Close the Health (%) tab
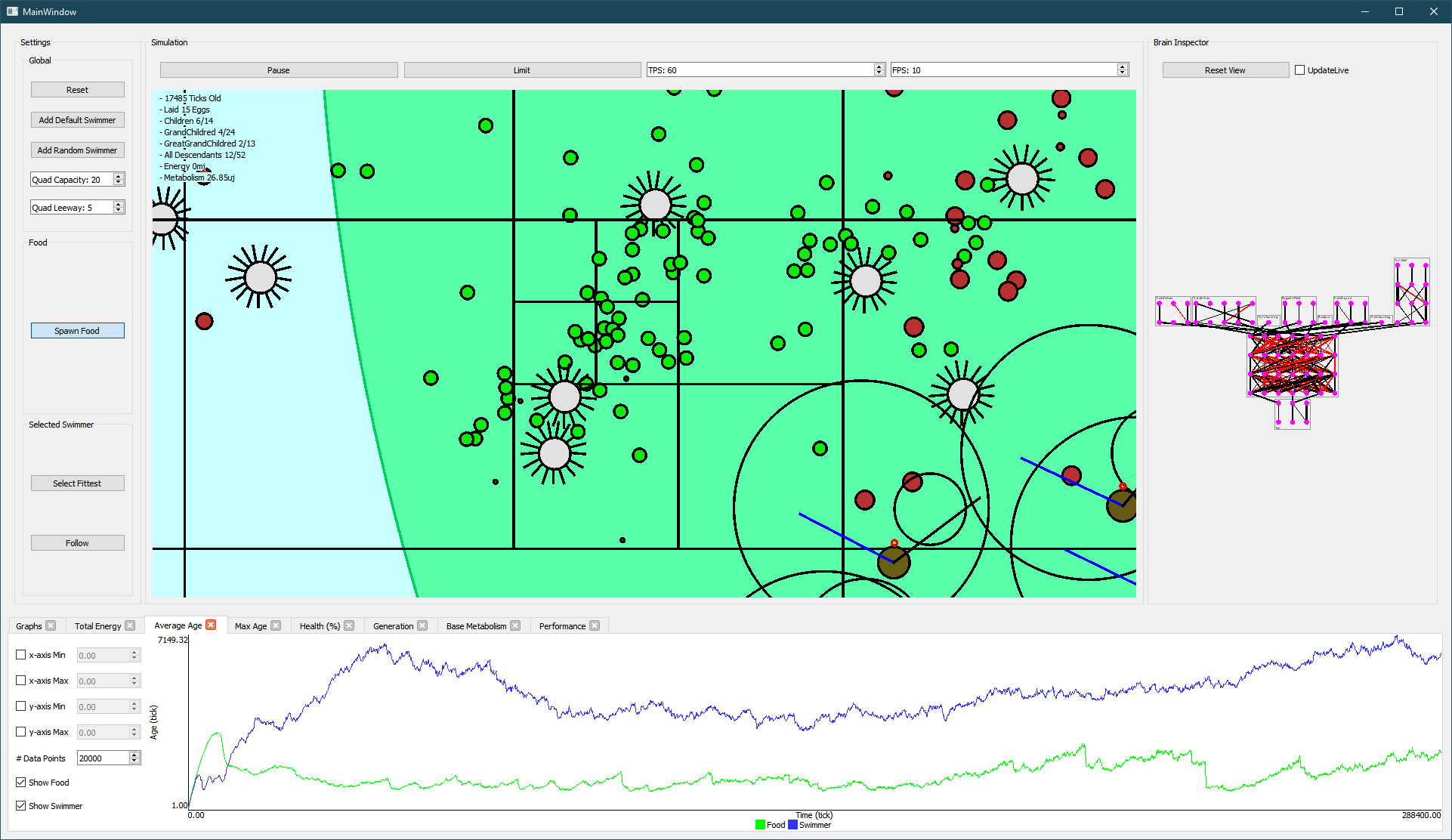This screenshot has width=1452, height=840. 349,625
